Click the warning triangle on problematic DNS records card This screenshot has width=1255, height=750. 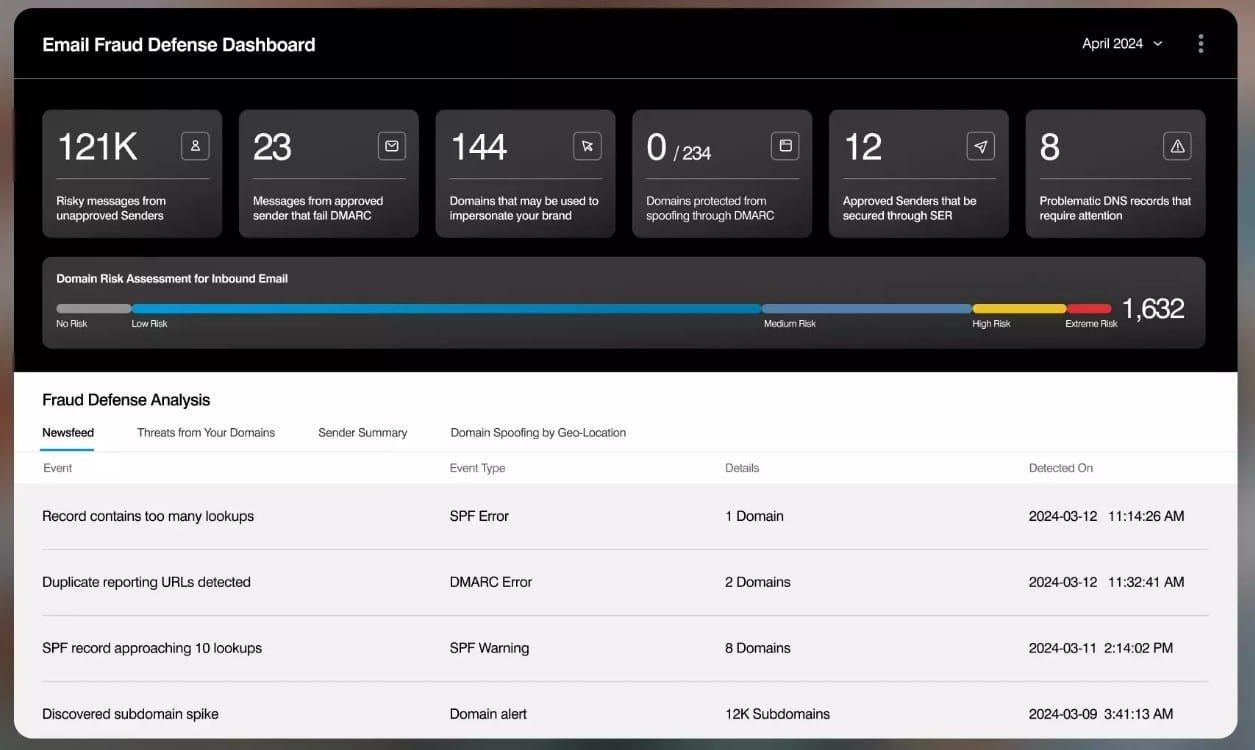1177,145
